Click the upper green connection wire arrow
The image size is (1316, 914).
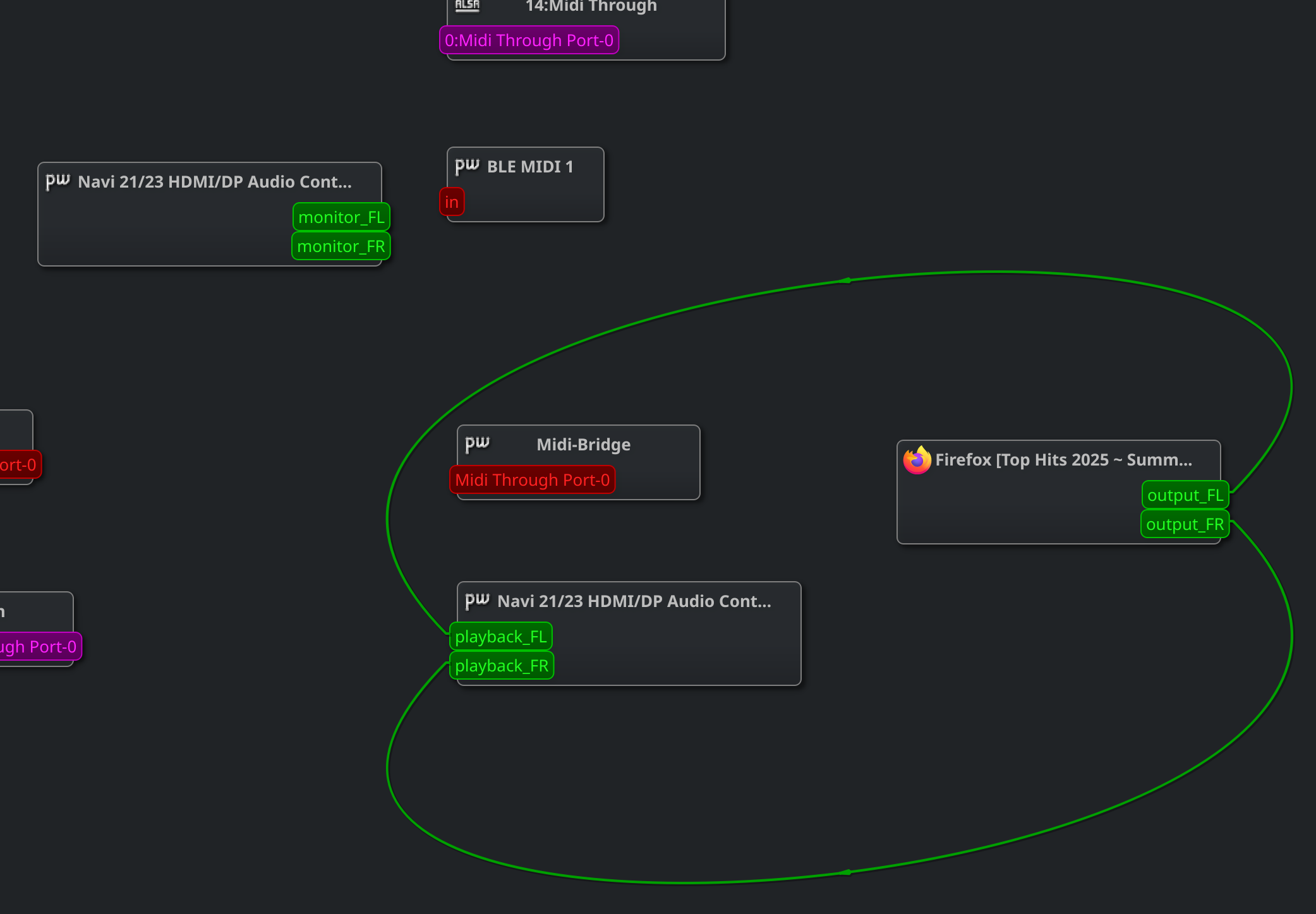click(x=845, y=280)
